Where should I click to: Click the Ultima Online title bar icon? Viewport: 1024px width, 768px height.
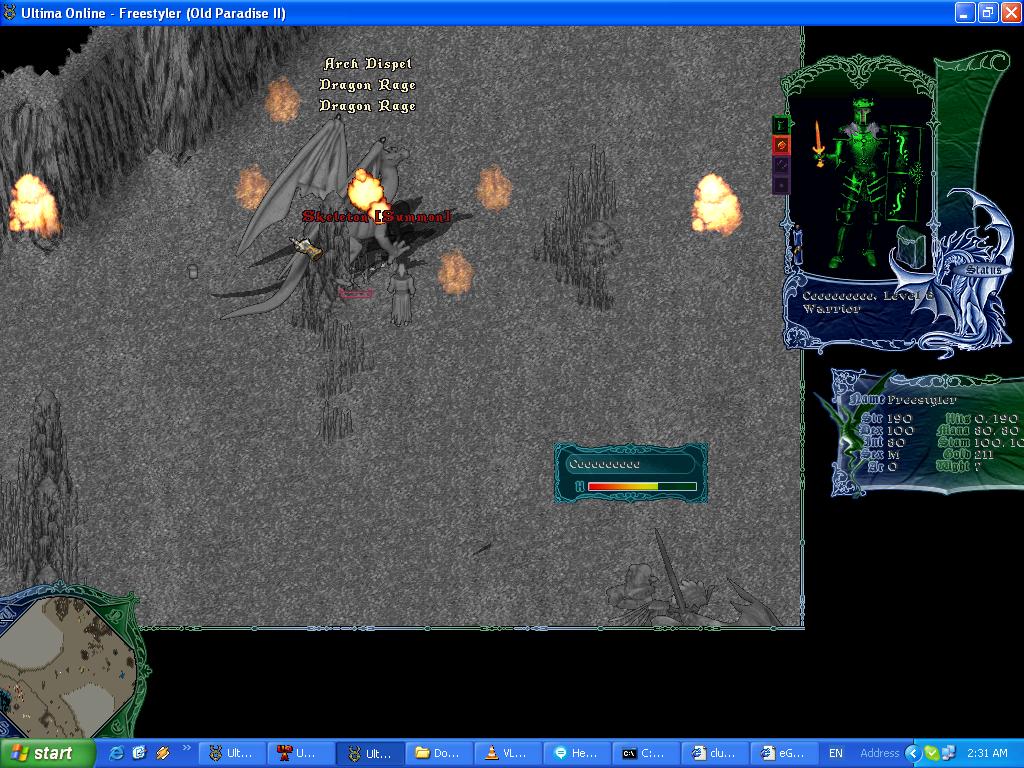tap(9, 12)
